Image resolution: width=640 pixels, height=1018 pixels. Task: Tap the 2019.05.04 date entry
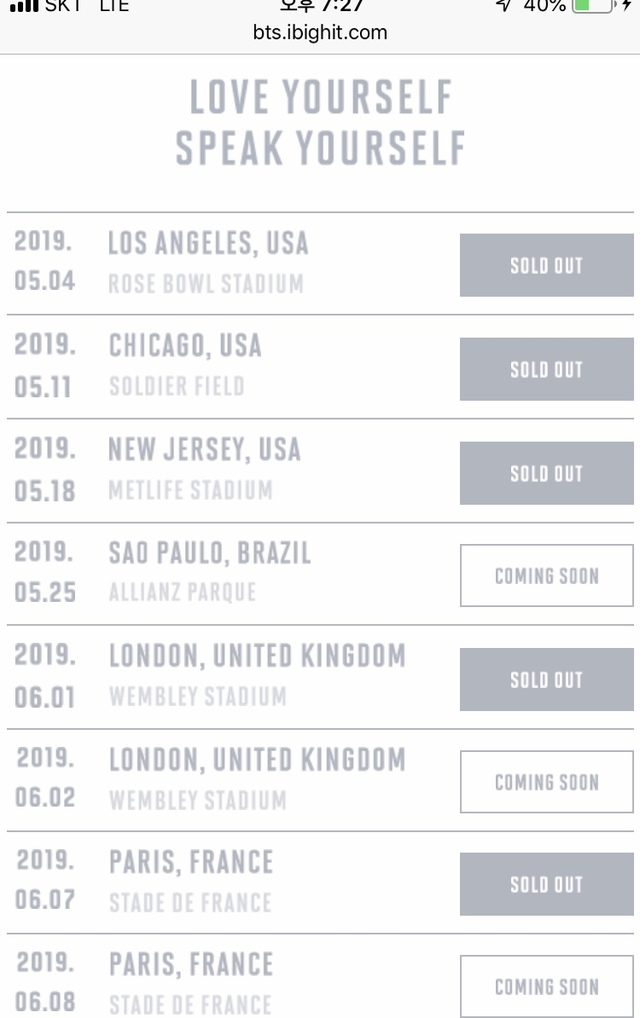point(44,261)
